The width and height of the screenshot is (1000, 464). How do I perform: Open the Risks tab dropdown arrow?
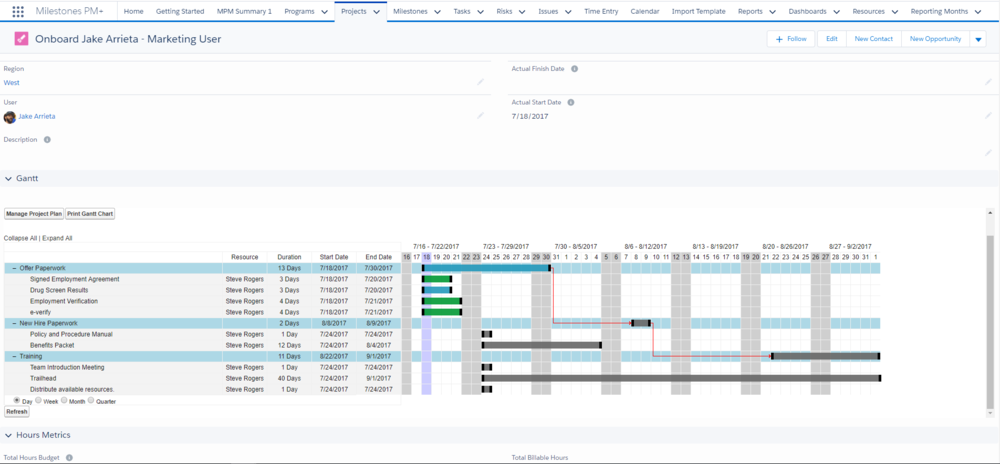pyautogui.click(x=522, y=11)
